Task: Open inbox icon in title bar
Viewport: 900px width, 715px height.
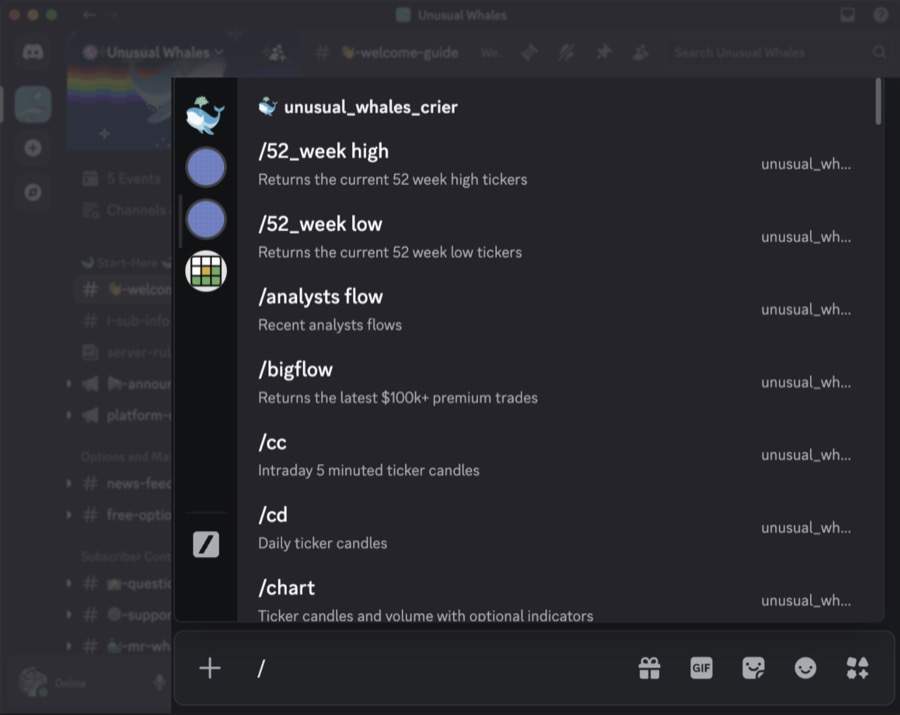Action: [x=848, y=15]
